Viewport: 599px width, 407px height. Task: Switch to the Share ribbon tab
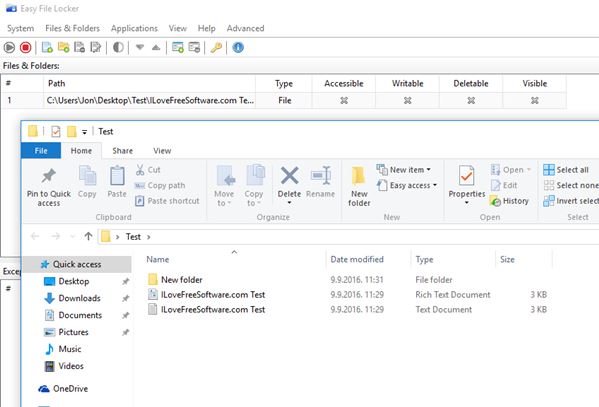pos(123,151)
